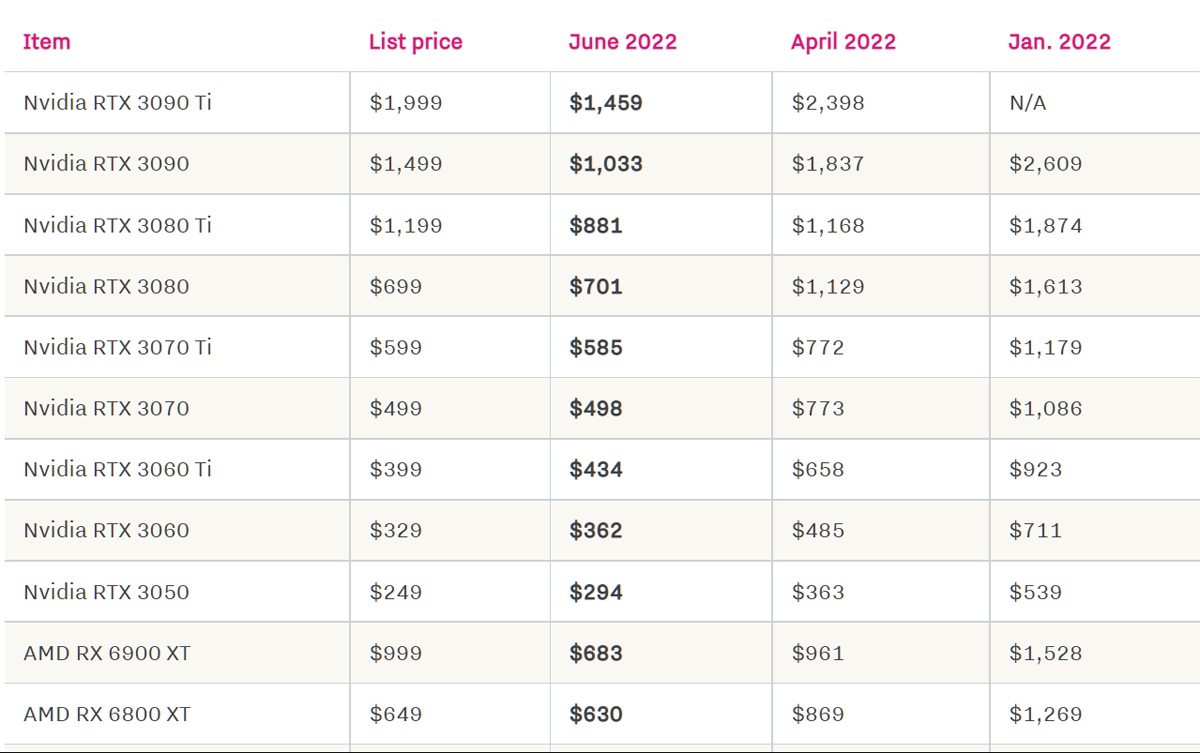
Task: Click the Item column header
Action: point(47,42)
